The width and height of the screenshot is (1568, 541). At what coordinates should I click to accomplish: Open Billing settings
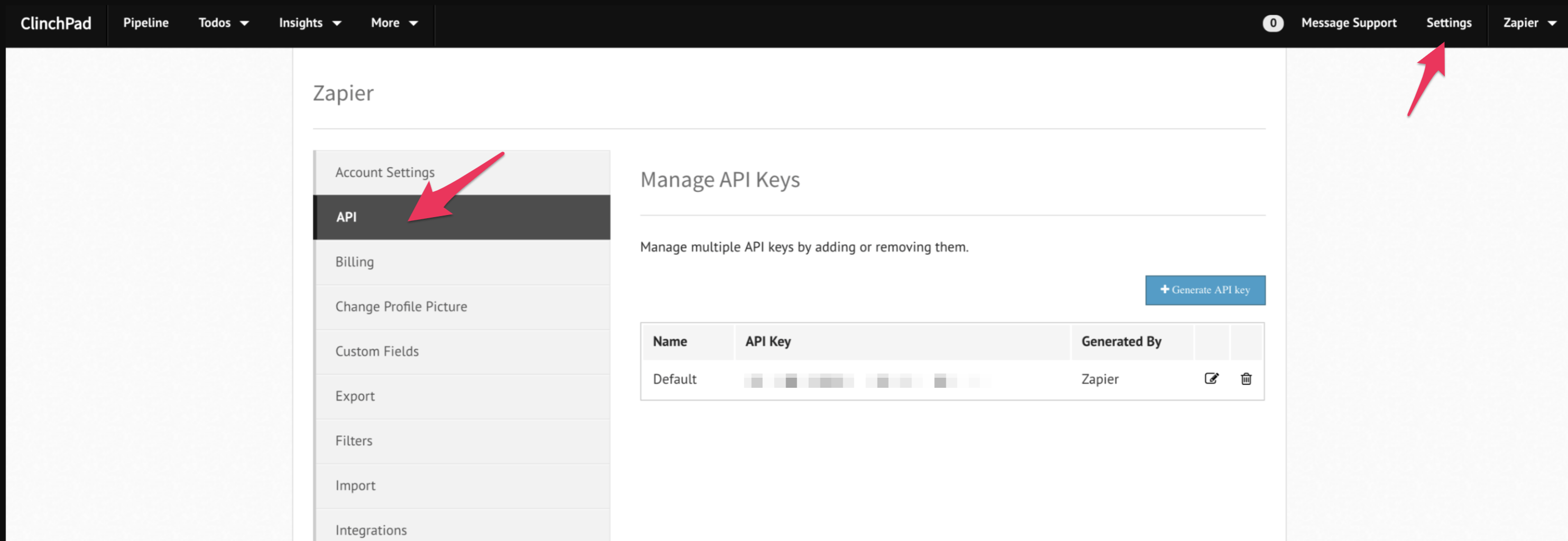coord(462,262)
